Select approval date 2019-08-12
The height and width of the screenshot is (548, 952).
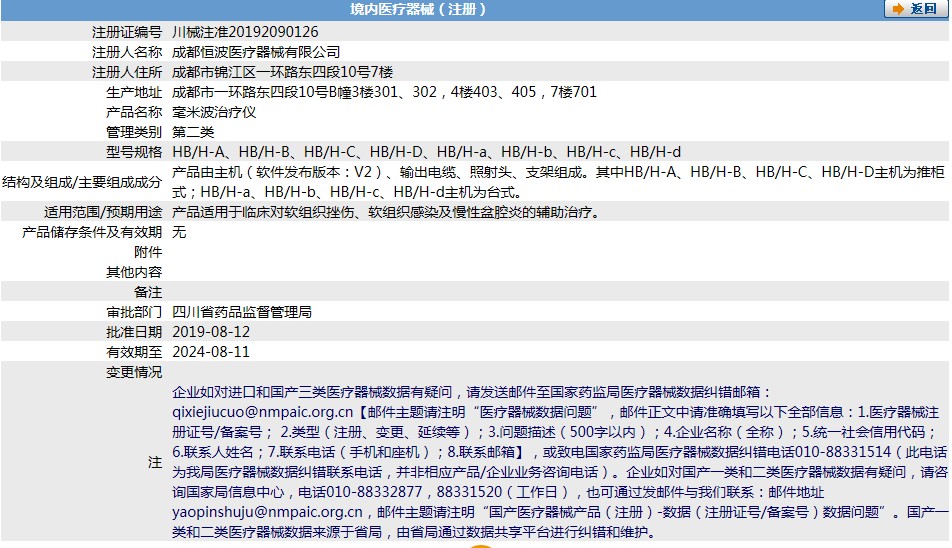pyautogui.click(x=211, y=332)
